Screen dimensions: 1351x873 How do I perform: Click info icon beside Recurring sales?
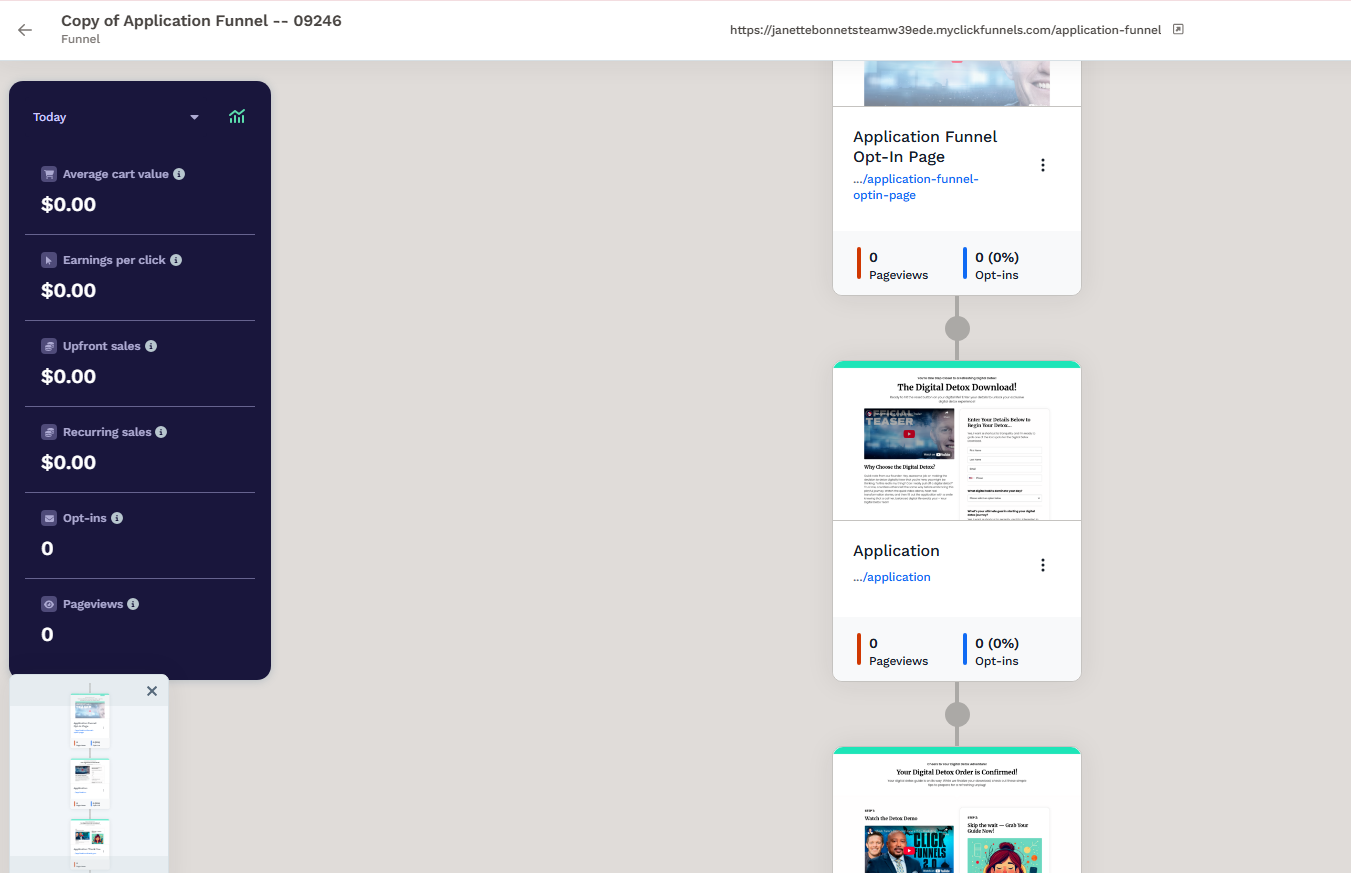pyautogui.click(x=161, y=432)
